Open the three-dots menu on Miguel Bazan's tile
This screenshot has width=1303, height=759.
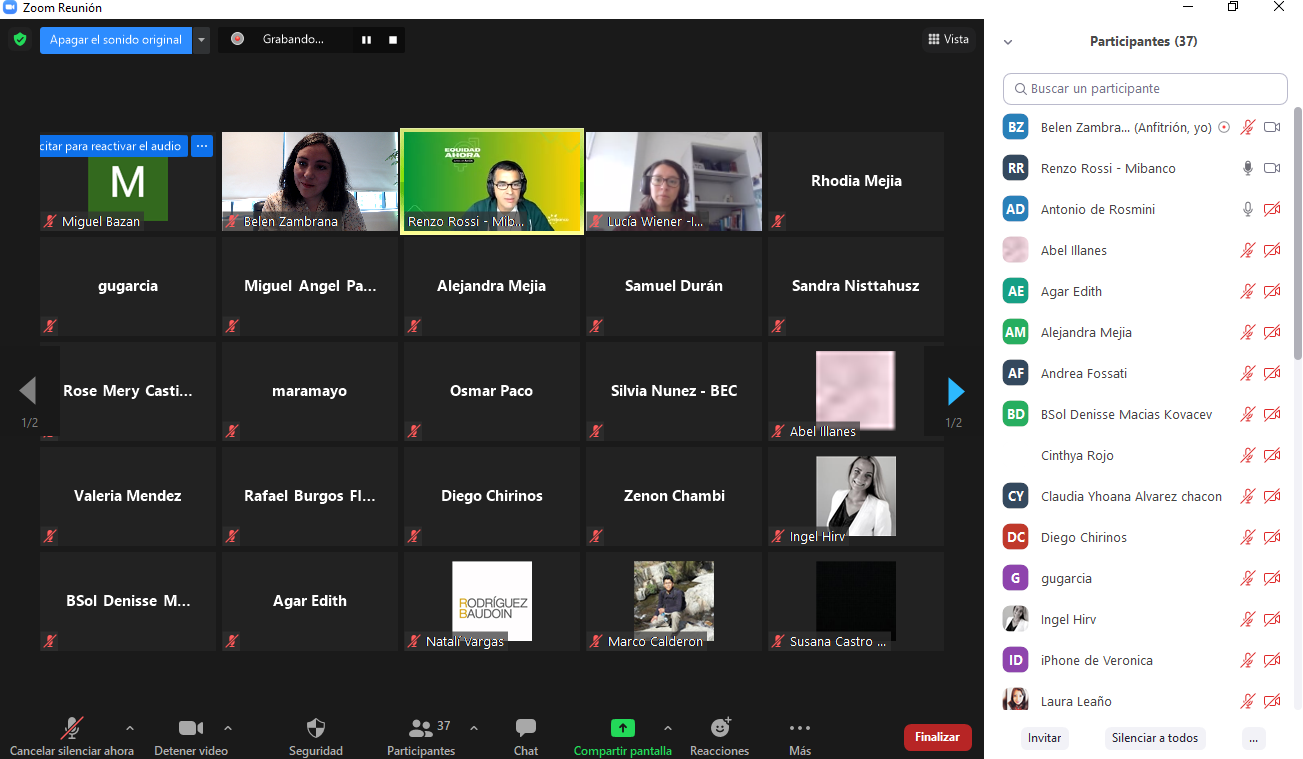[202, 146]
